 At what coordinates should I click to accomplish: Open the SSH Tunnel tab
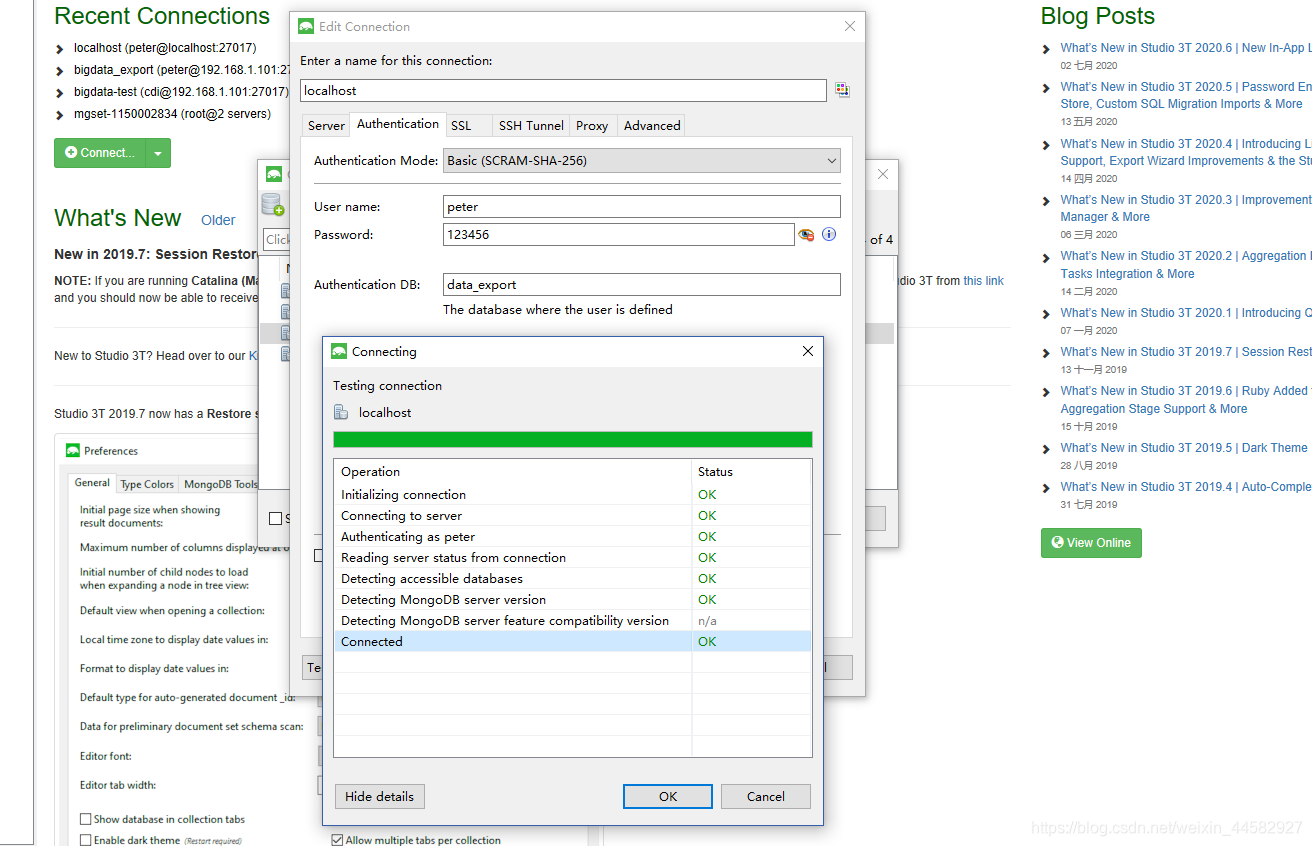pyautogui.click(x=531, y=126)
